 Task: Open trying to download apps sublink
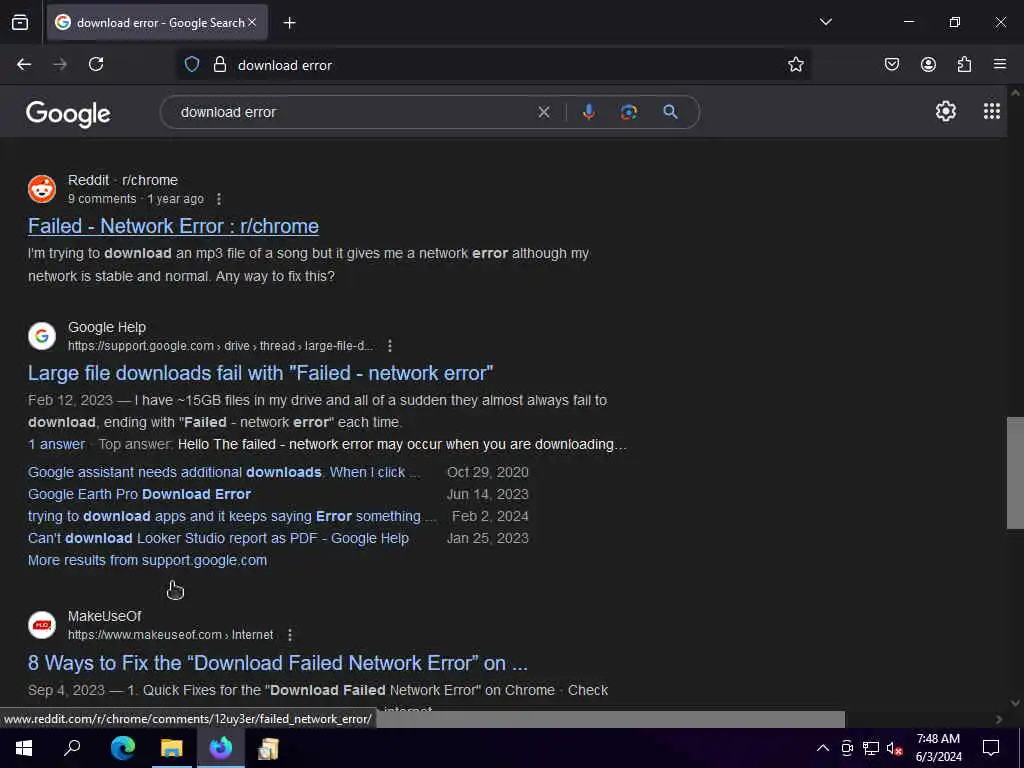pyautogui.click(x=232, y=516)
